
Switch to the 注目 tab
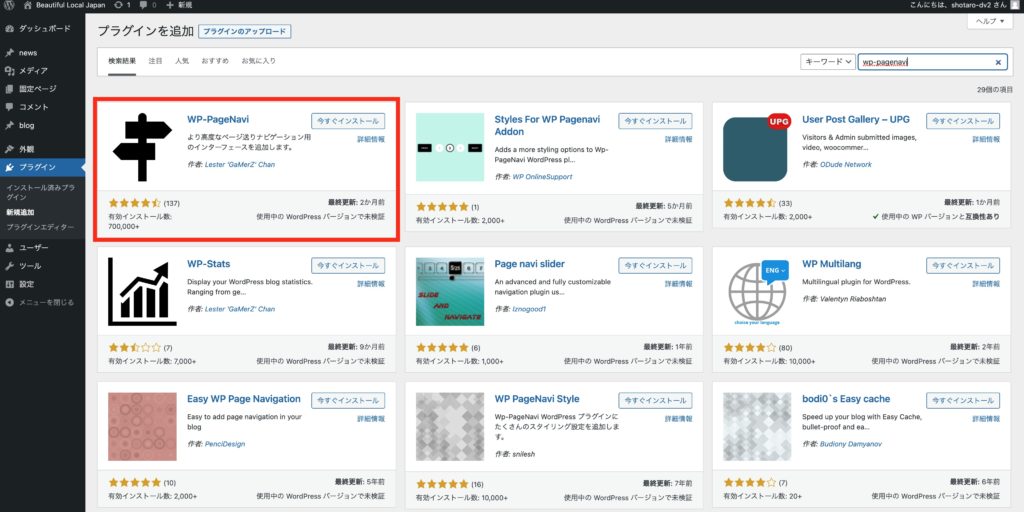coord(155,61)
